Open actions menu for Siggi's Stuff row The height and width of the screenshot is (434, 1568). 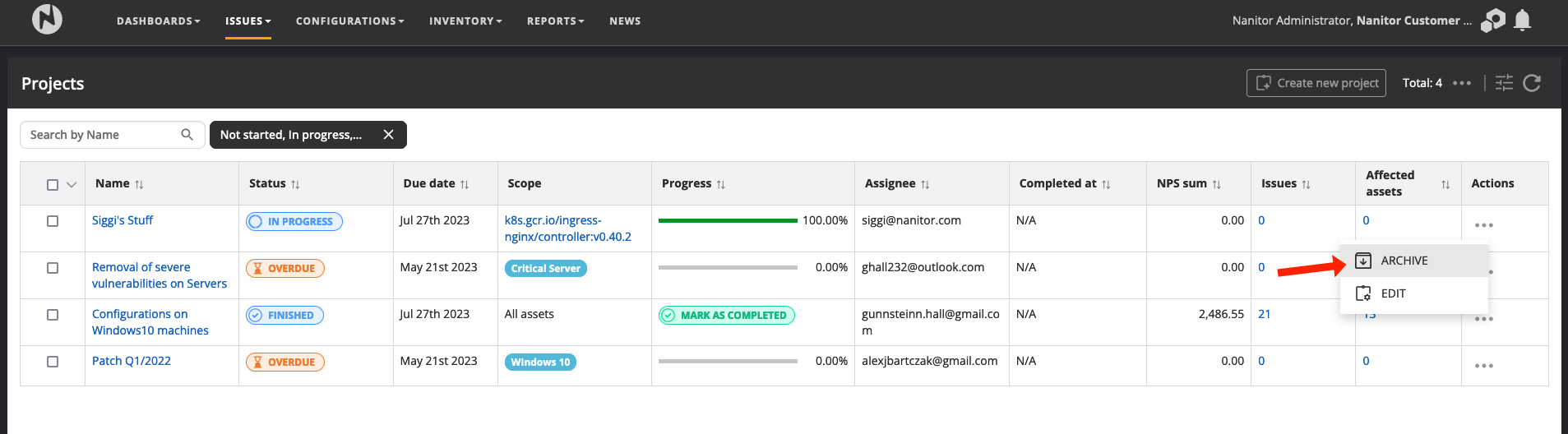pyautogui.click(x=1483, y=225)
